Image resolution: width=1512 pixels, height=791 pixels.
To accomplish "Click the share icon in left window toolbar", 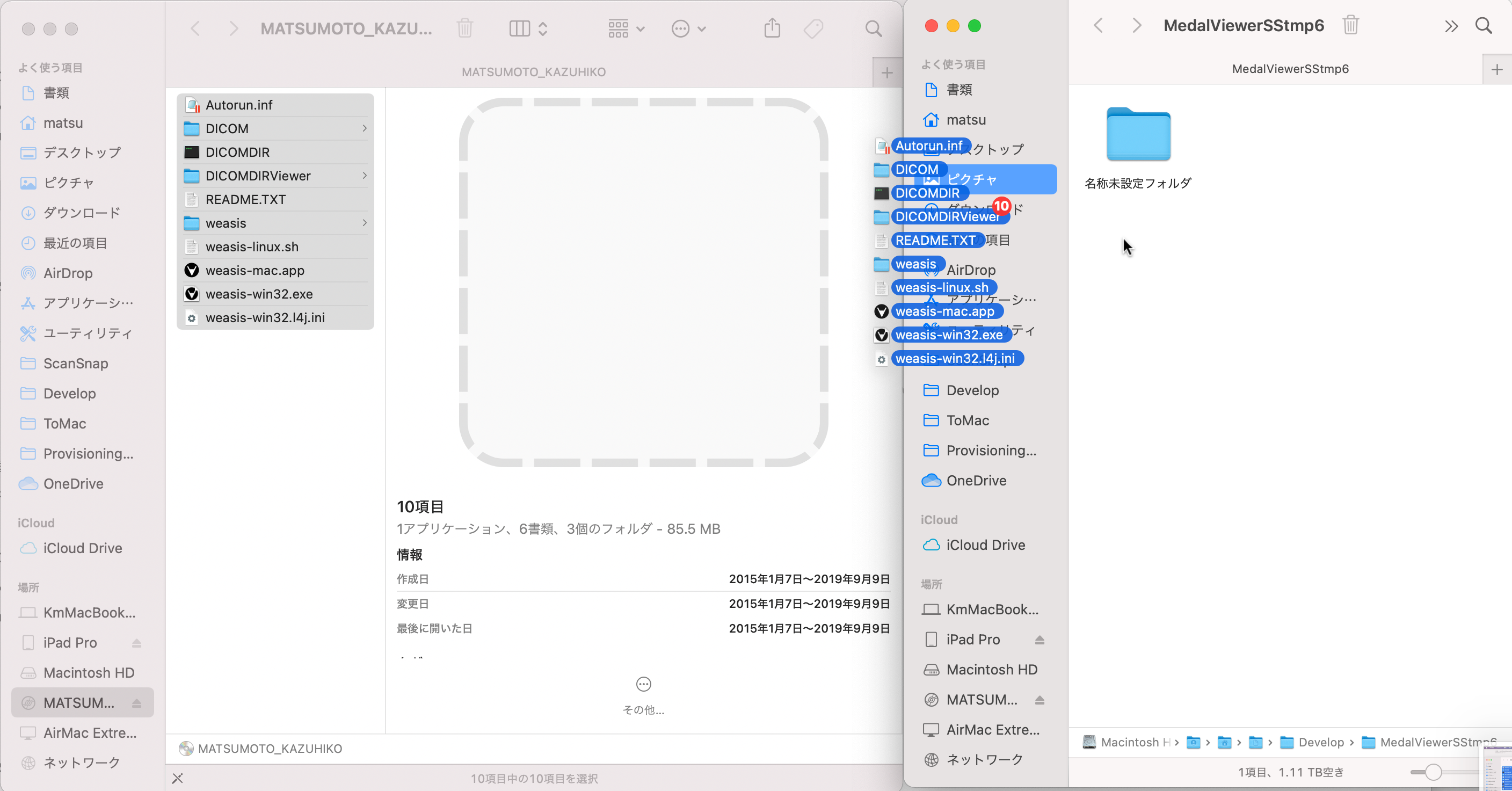I will point(772,28).
